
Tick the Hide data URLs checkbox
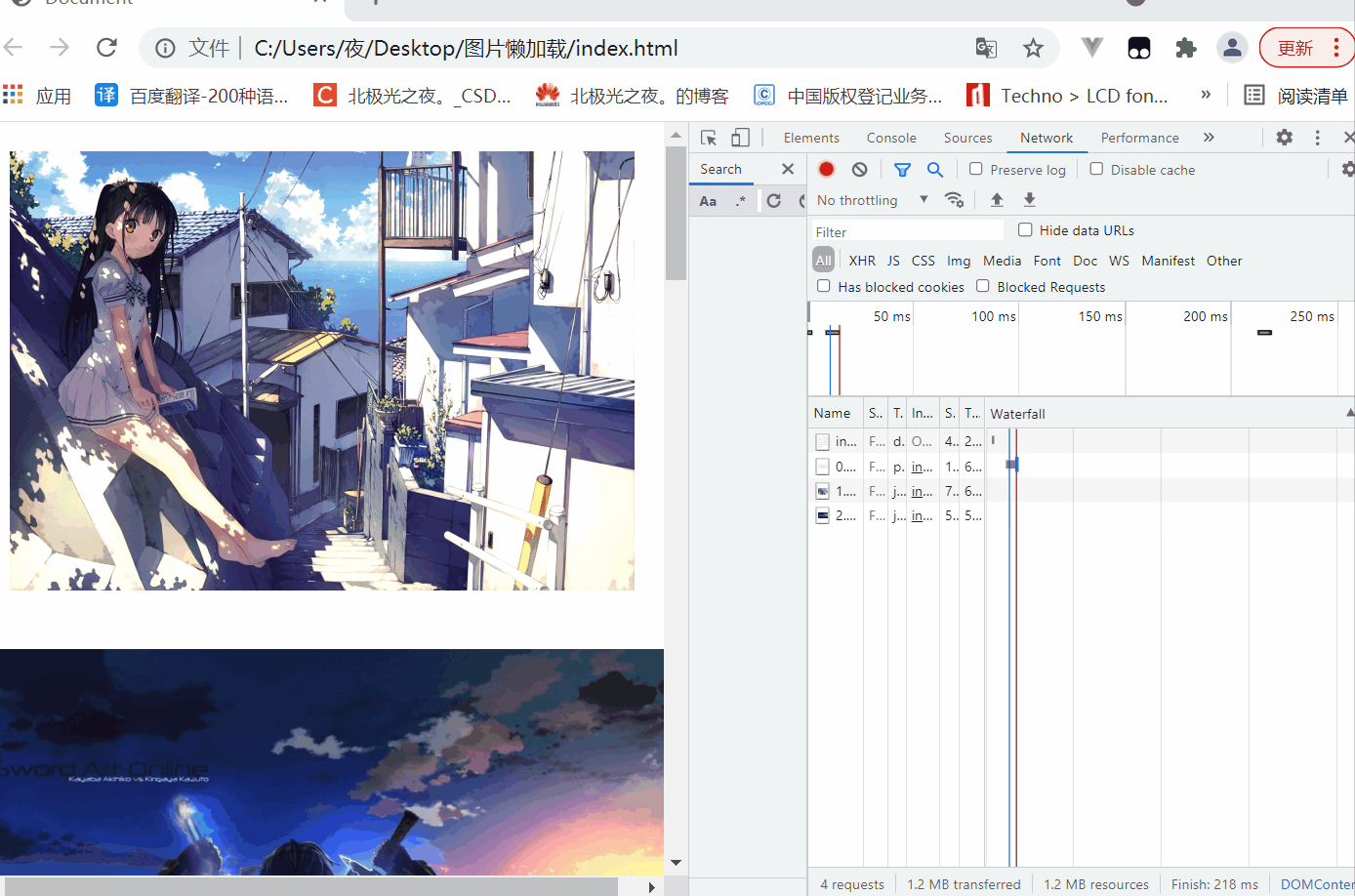(1025, 229)
